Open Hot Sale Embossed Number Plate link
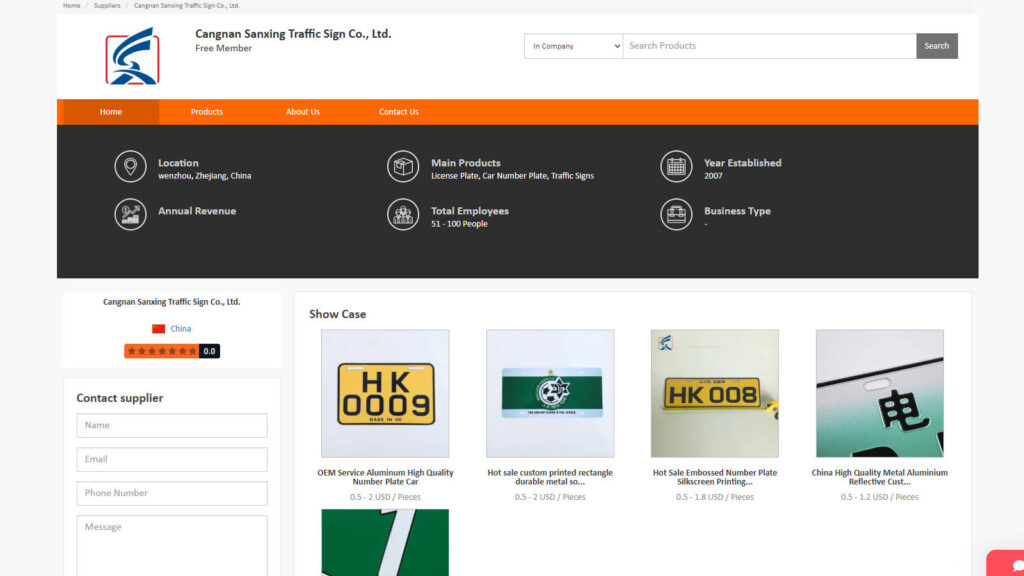Screen dimensions: 1024x576 click(715, 477)
